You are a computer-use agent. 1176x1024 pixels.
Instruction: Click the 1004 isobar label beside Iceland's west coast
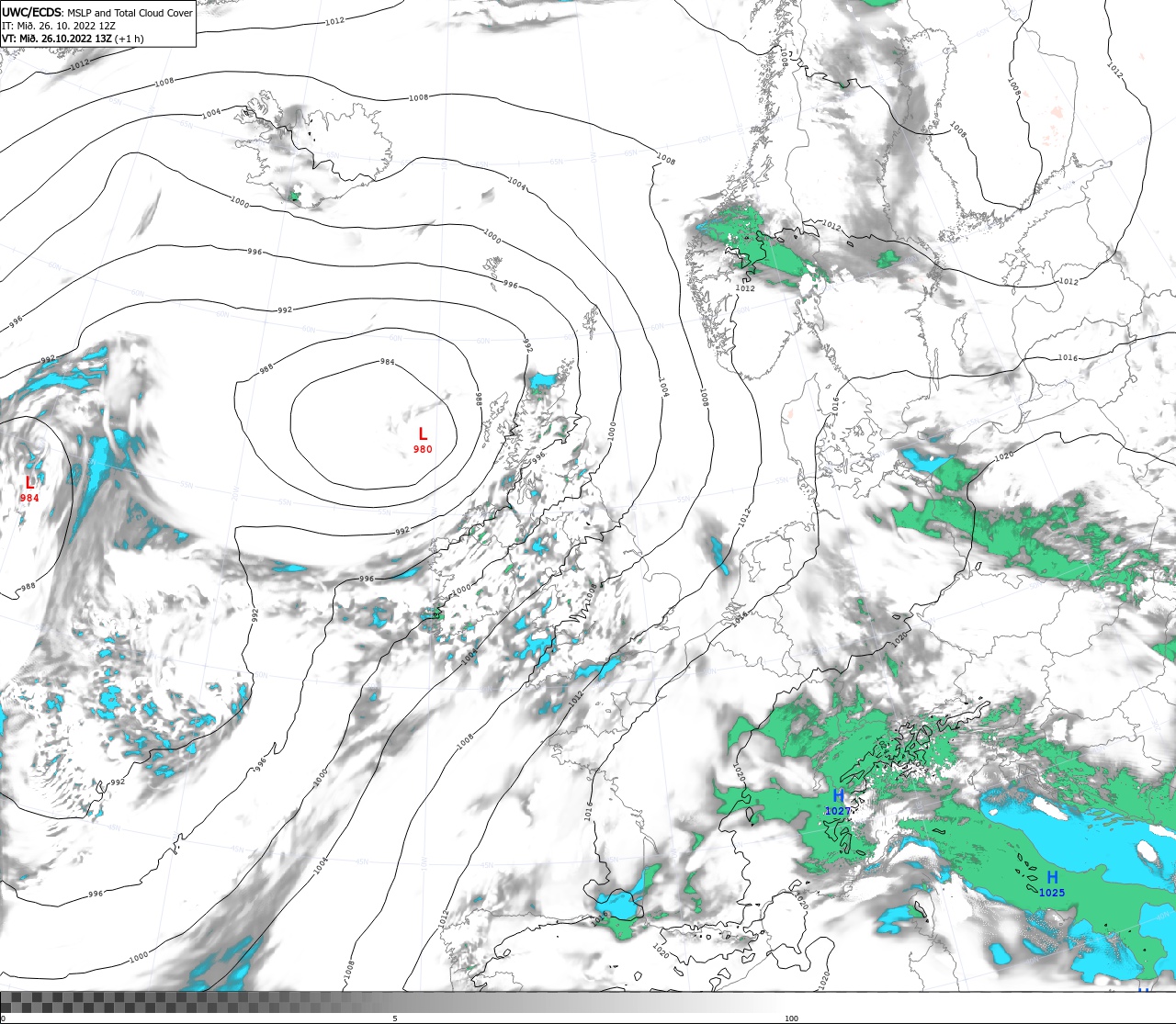coord(211,113)
